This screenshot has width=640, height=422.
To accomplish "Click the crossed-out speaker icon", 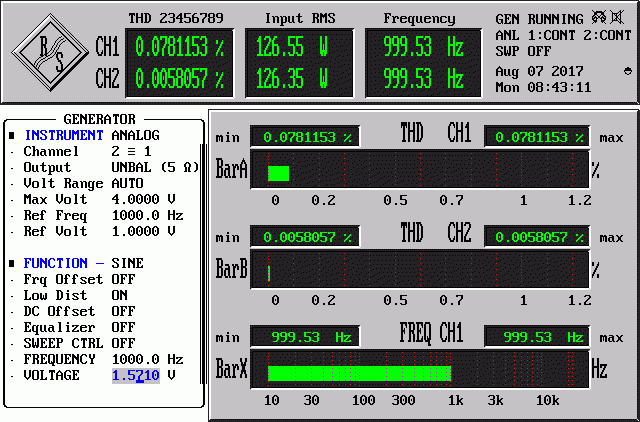I will (617, 18).
